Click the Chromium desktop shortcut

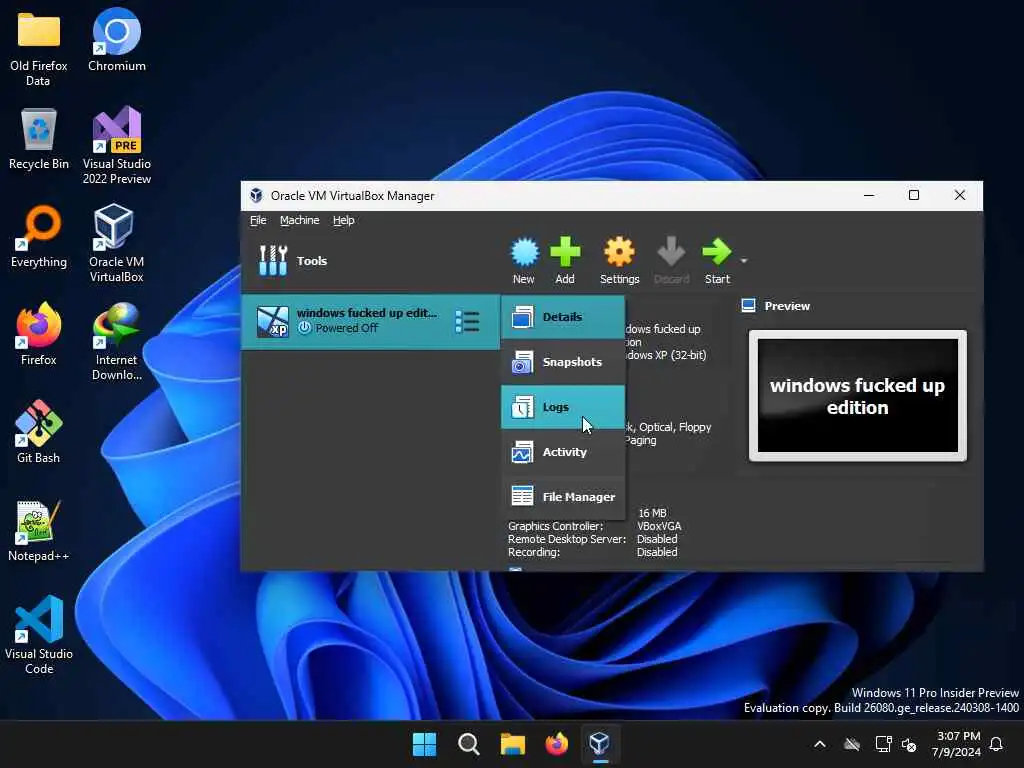point(117,40)
